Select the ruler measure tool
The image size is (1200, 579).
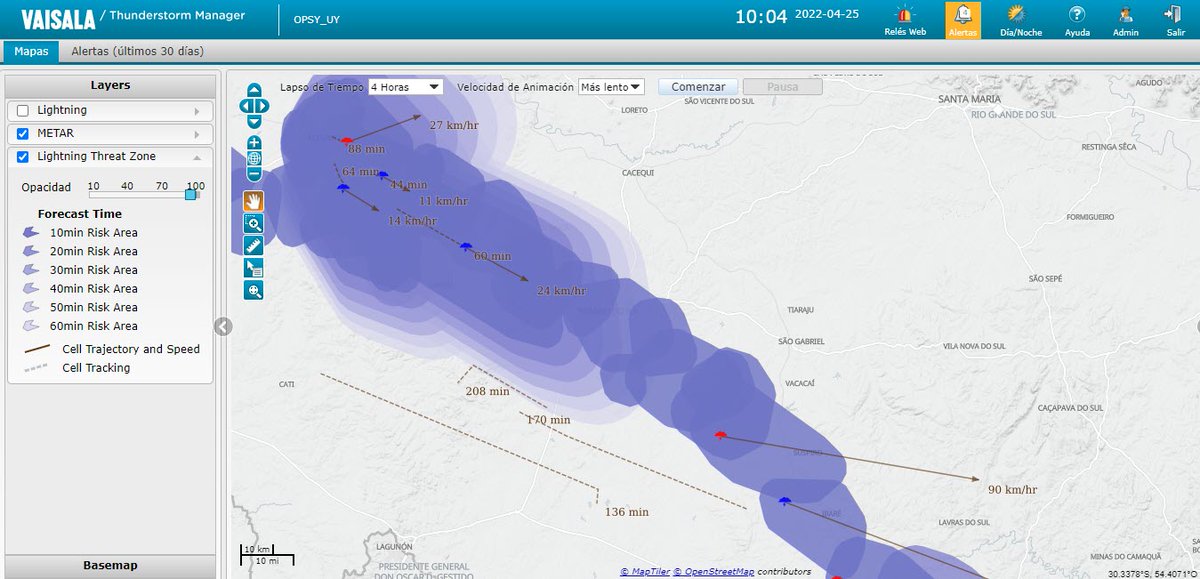pos(254,245)
